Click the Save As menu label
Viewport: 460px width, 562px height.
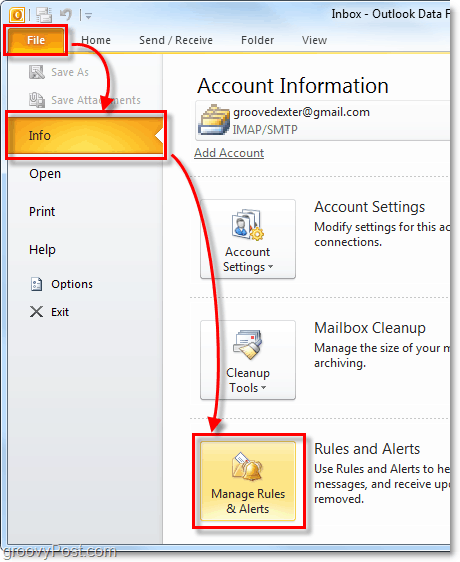[x=70, y=72]
